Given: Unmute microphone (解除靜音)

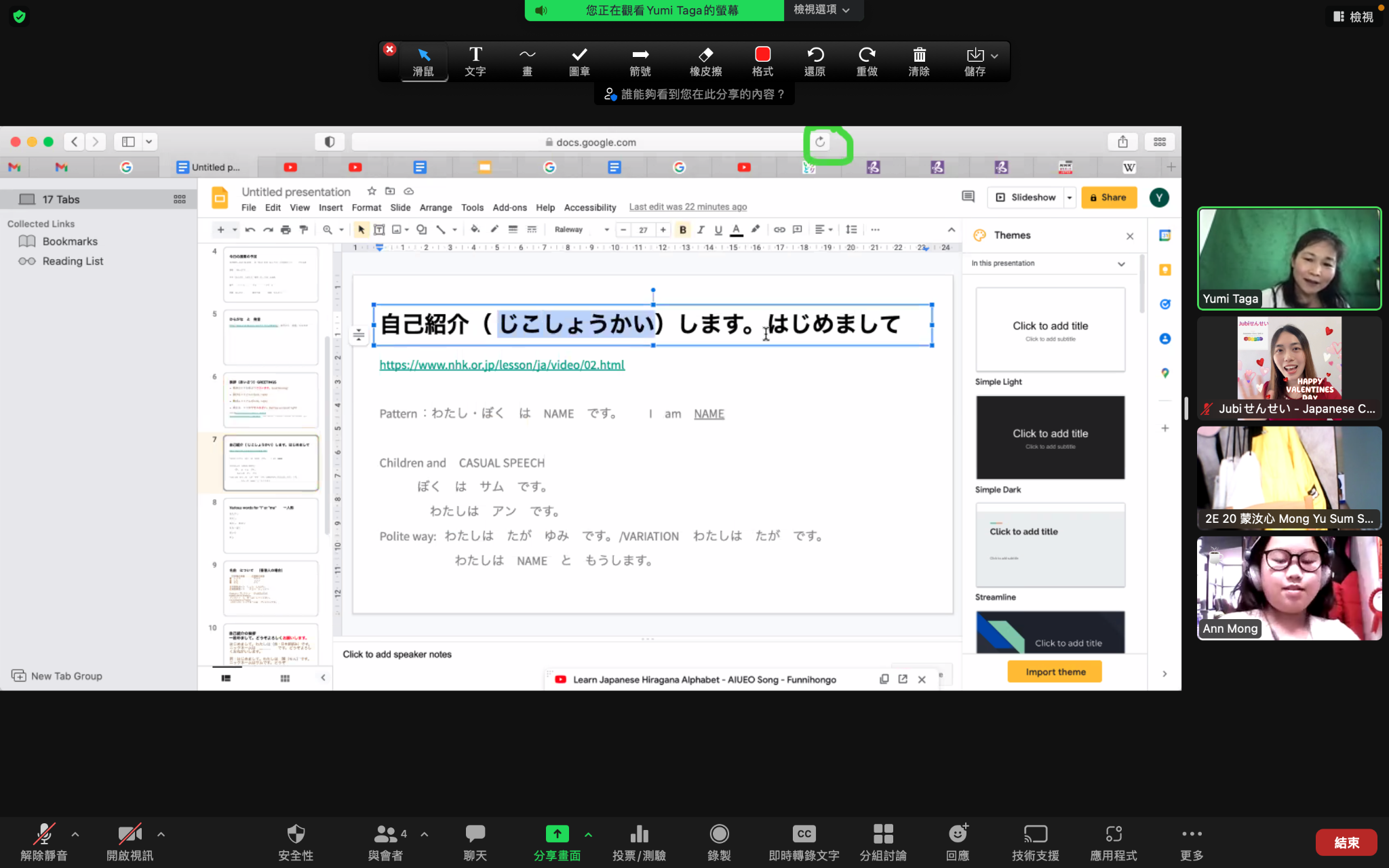Looking at the screenshot, I should point(44,842).
